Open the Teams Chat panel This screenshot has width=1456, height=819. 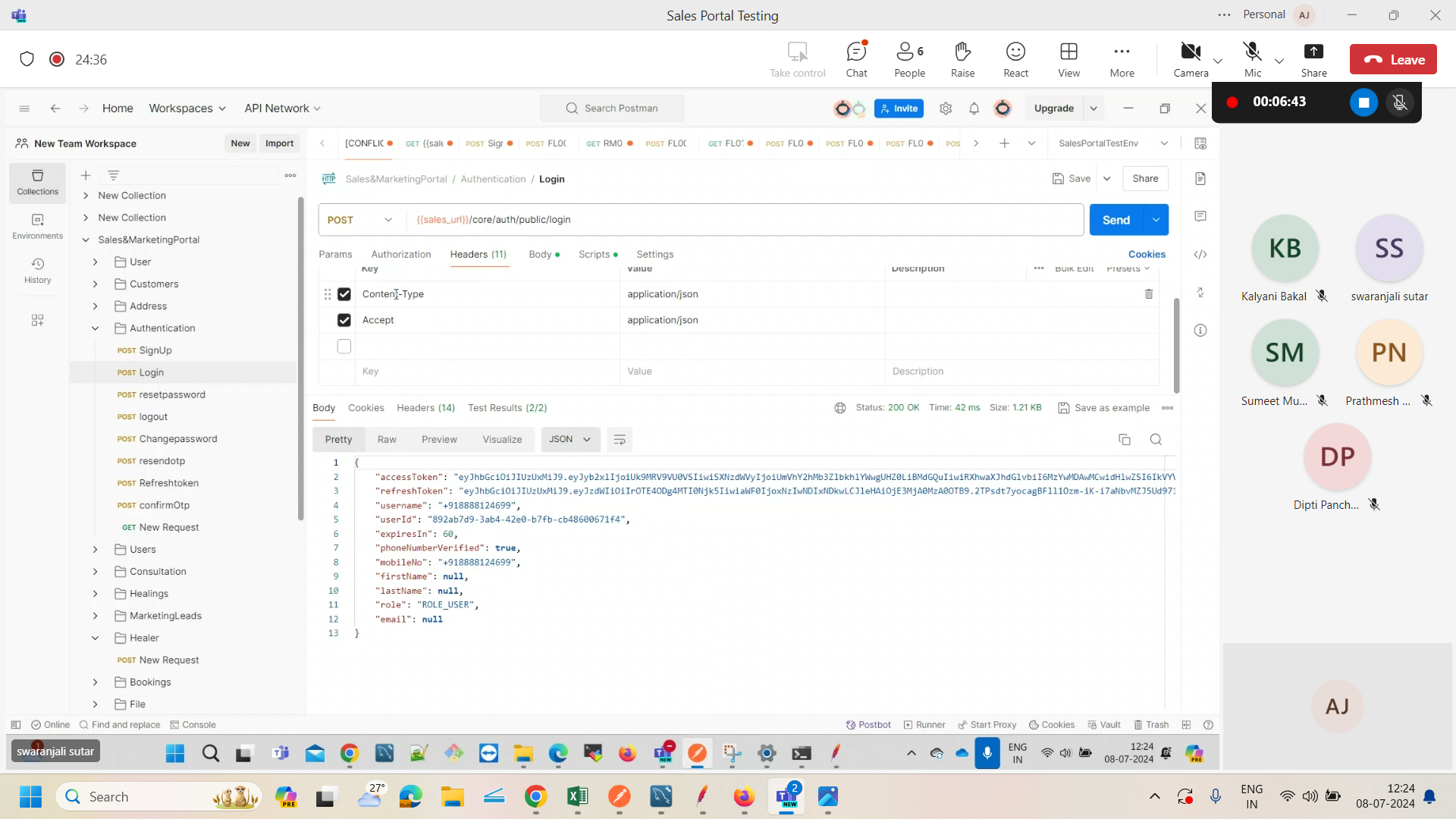point(856,59)
